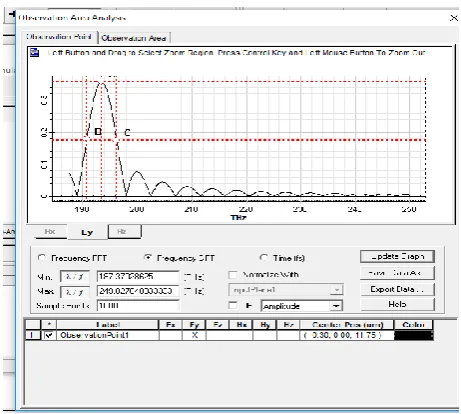The width and height of the screenshot is (461, 414).
Task: Click row number 1 header in the table
Action: tap(33, 335)
